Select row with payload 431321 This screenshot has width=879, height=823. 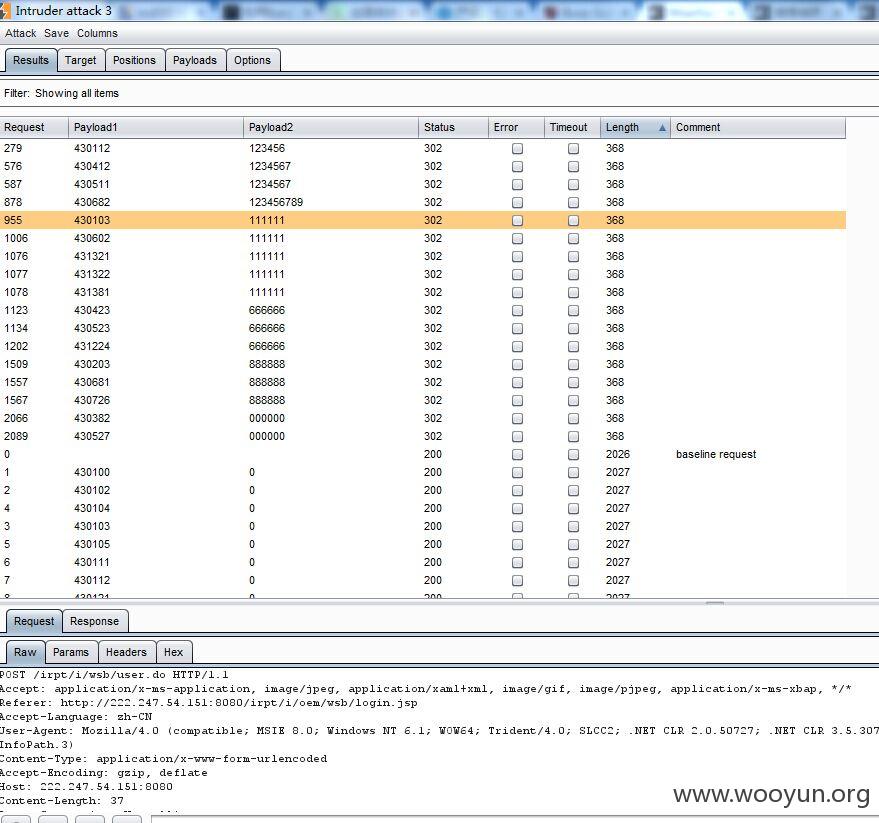point(423,256)
